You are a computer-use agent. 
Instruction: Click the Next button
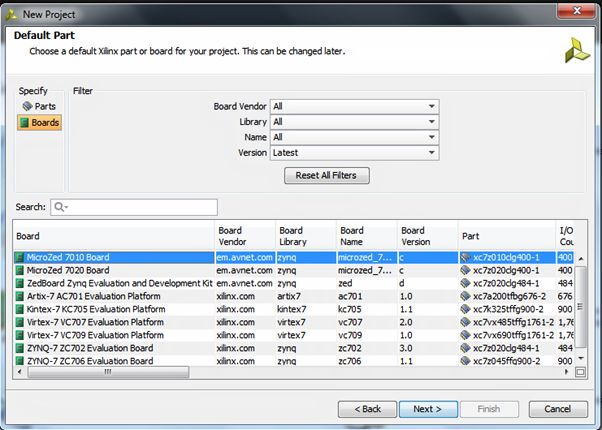pos(428,409)
